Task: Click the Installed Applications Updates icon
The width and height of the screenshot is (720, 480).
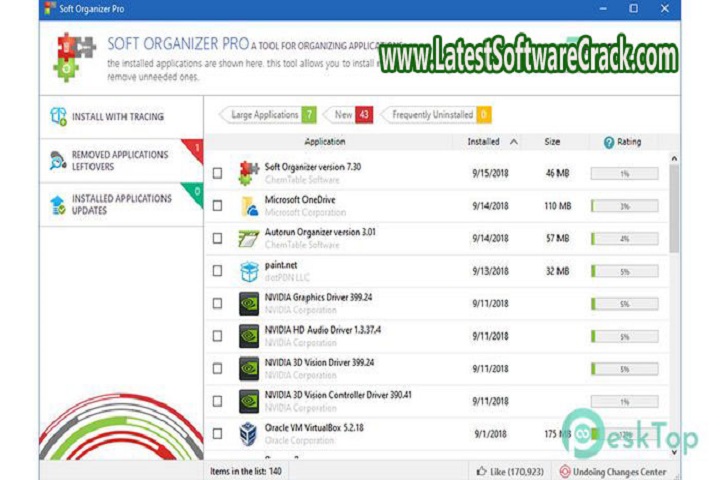Action: tap(58, 205)
